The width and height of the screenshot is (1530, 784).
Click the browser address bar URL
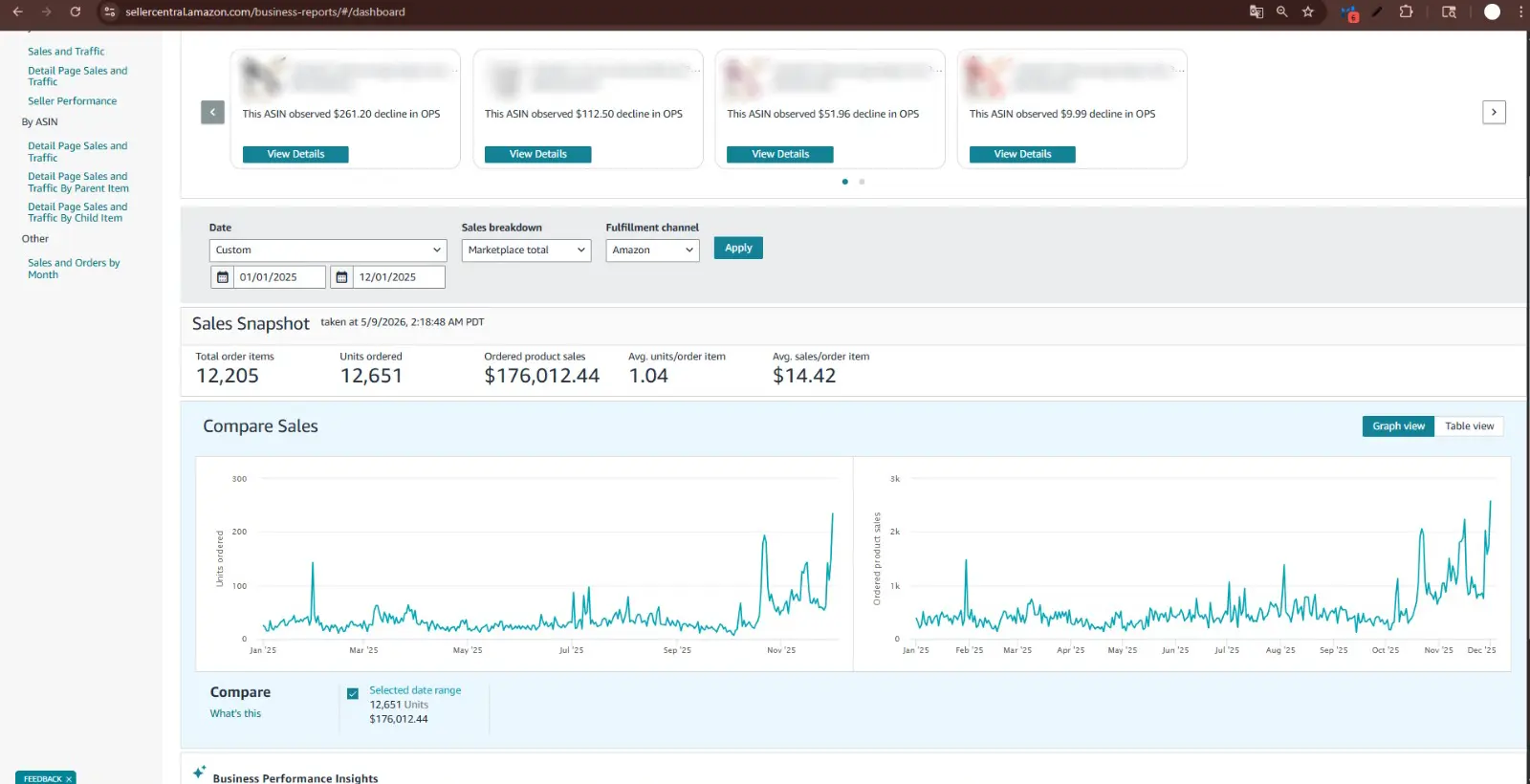coord(266,11)
